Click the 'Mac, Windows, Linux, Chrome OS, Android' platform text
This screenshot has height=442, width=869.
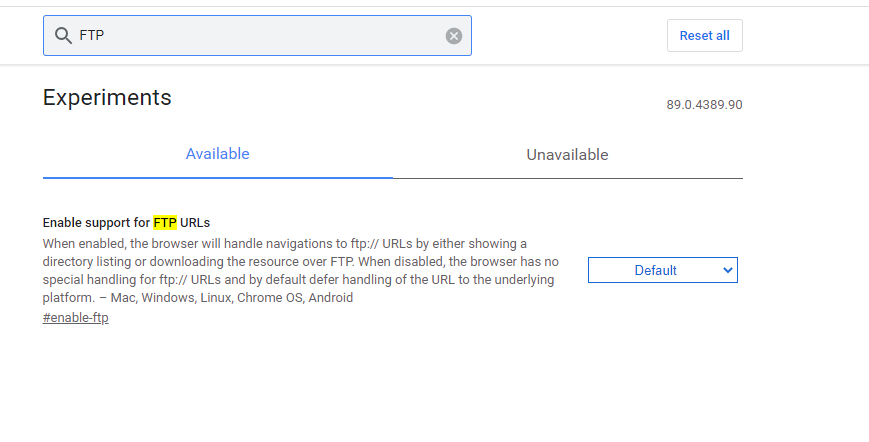click(x=232, y=297)
